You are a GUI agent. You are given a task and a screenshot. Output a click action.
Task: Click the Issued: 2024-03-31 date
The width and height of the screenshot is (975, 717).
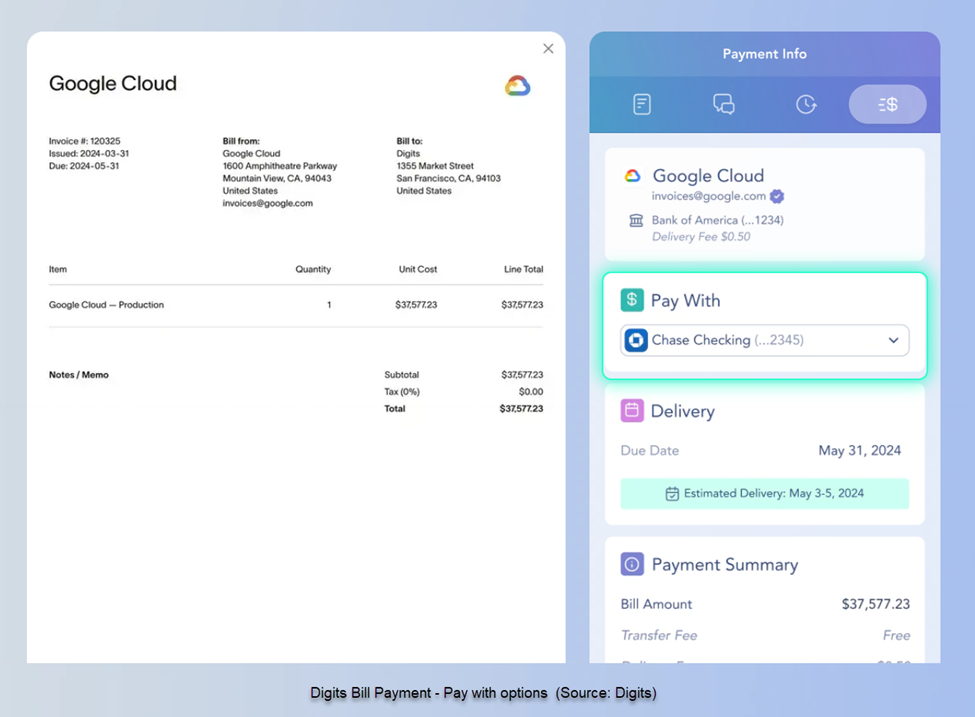[x=89, y=154]
